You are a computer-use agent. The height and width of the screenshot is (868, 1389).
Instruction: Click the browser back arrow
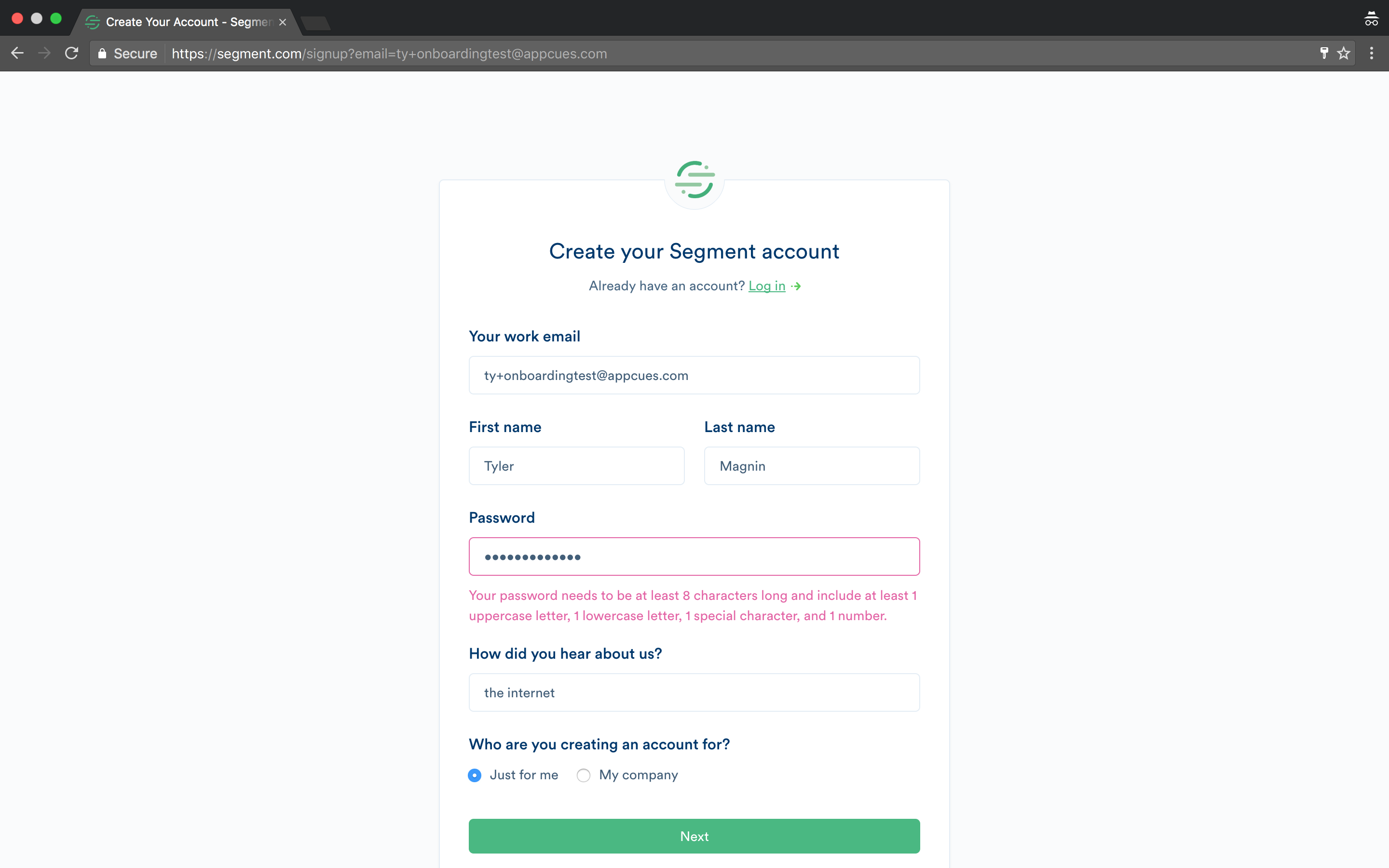click(17, 54)
